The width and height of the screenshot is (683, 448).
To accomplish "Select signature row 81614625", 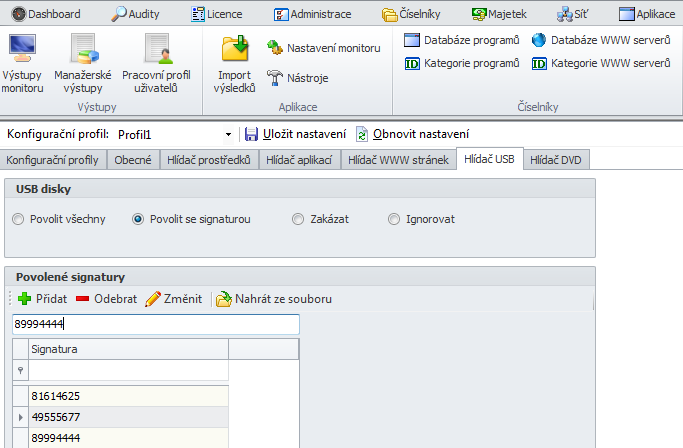I will (x=128, y=396).
